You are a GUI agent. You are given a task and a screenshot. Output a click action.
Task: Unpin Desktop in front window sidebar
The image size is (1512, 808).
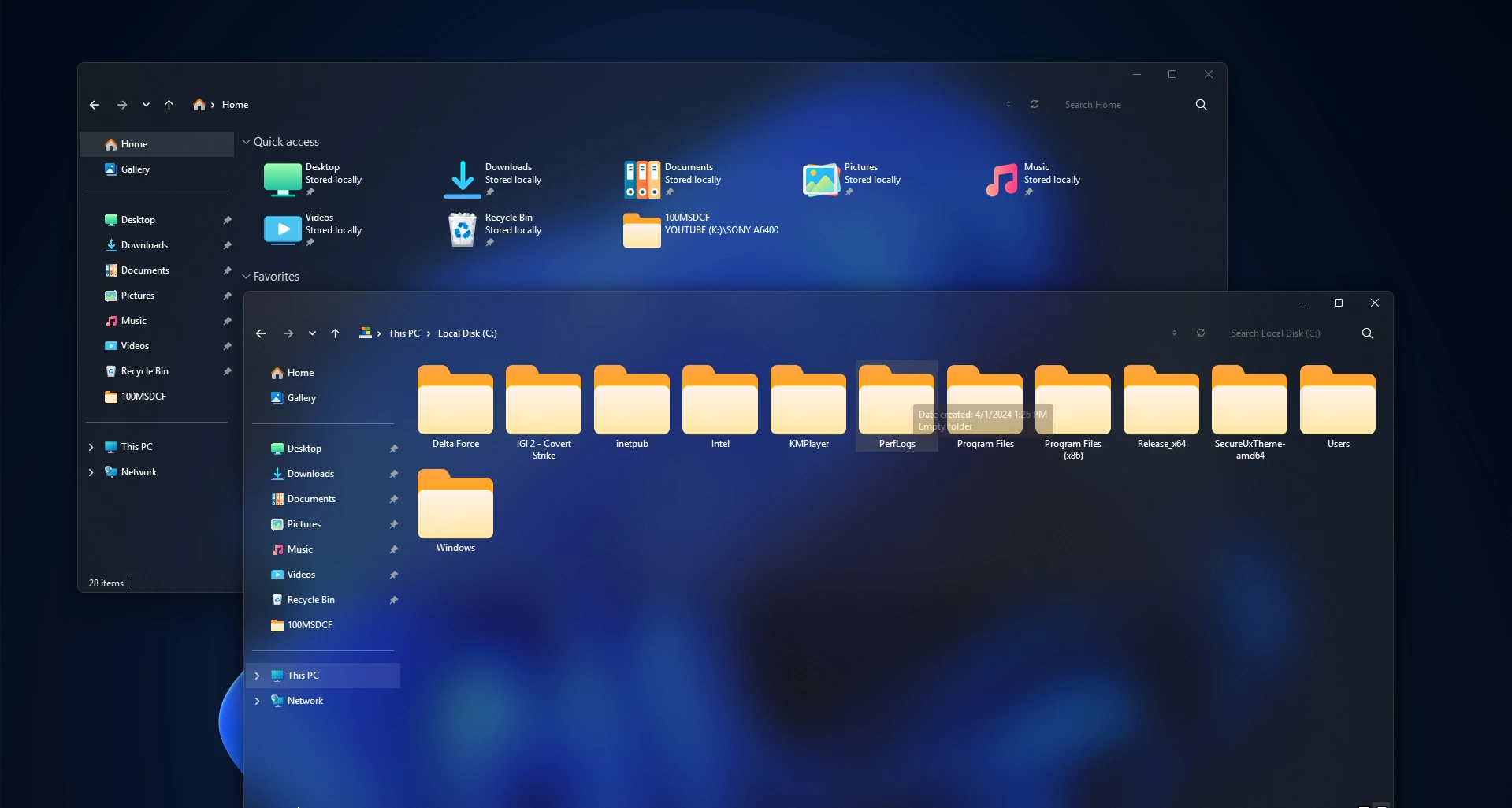coord(393,449)
